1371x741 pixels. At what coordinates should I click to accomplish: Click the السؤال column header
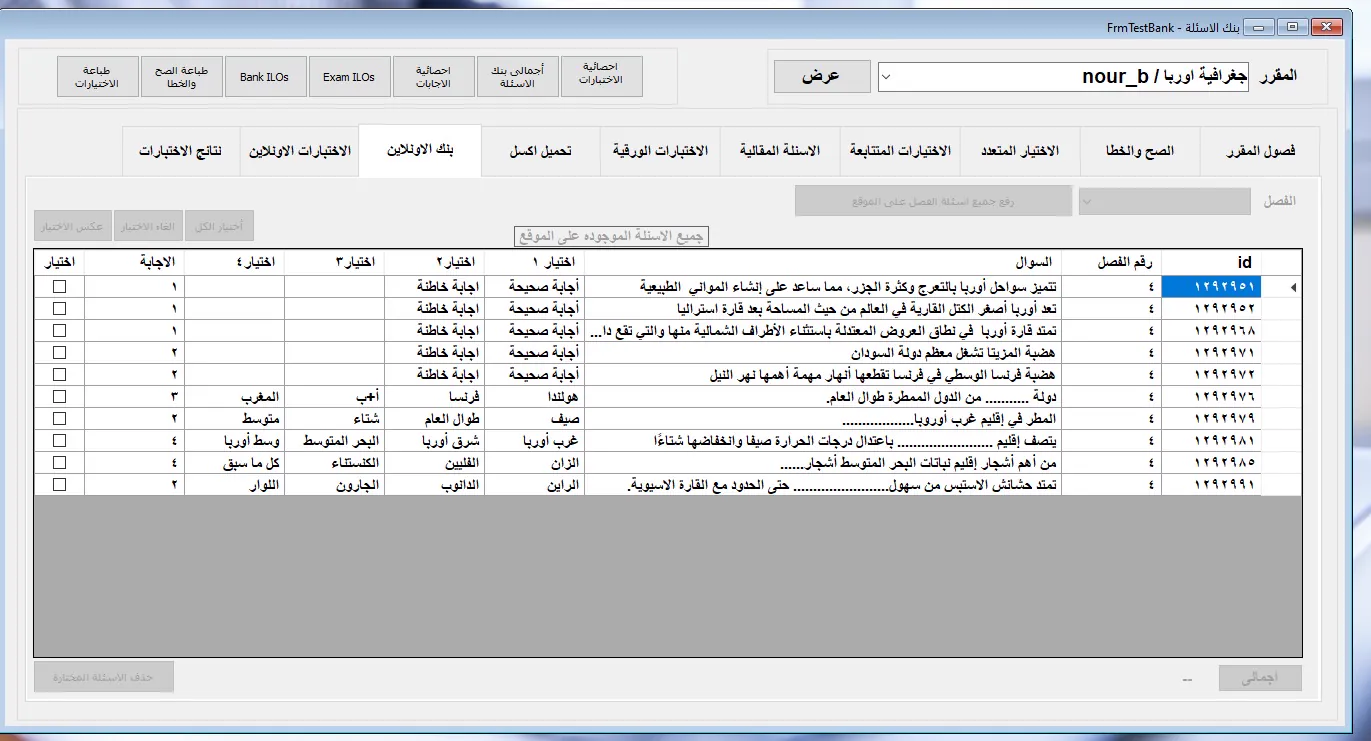click(x=822, y=262)
